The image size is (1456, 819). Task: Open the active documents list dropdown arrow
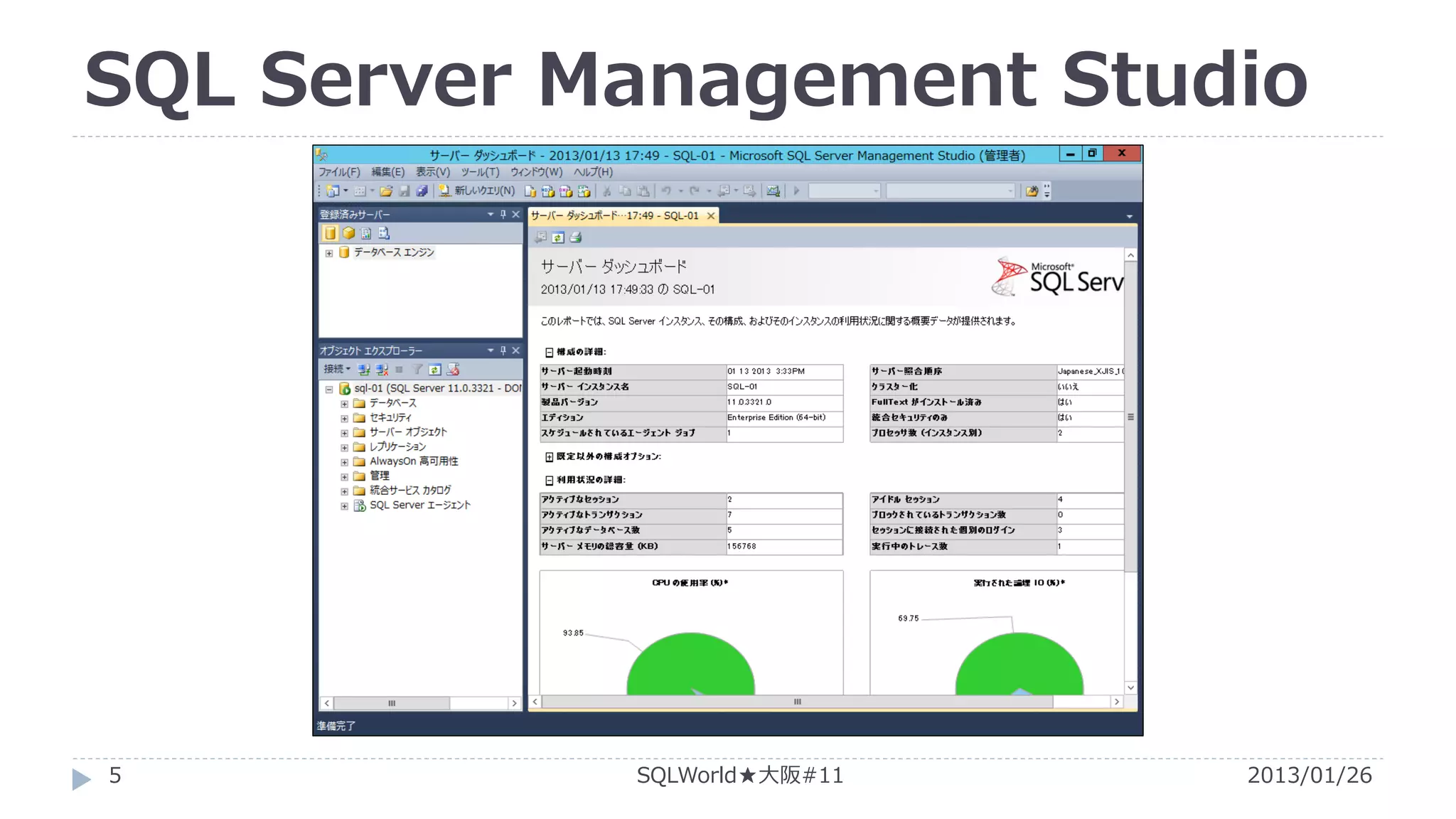1130,216
